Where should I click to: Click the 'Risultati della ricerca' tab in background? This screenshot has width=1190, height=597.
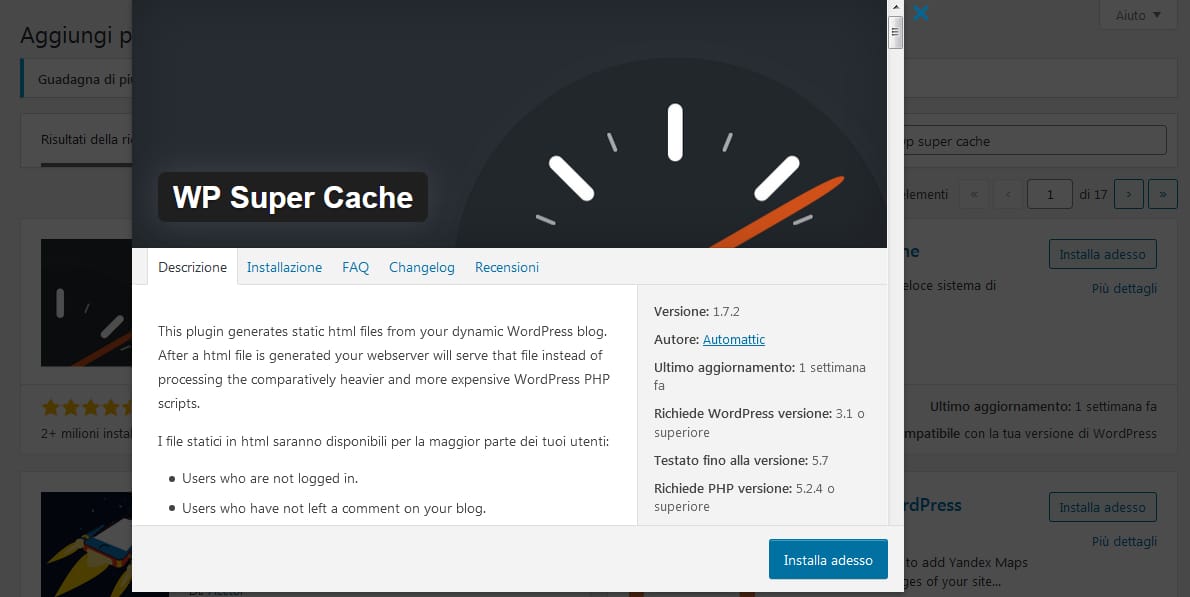[86, 140]
